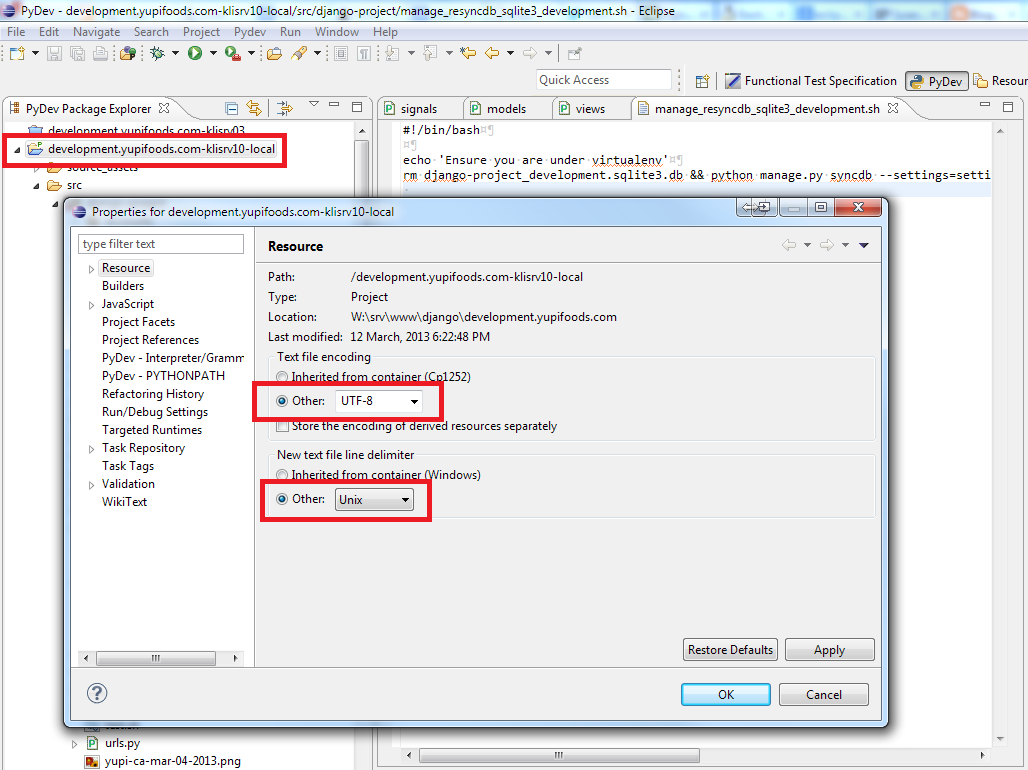
Task: Collapse the src folder in explorer
Action: click(x=37, y=186)
